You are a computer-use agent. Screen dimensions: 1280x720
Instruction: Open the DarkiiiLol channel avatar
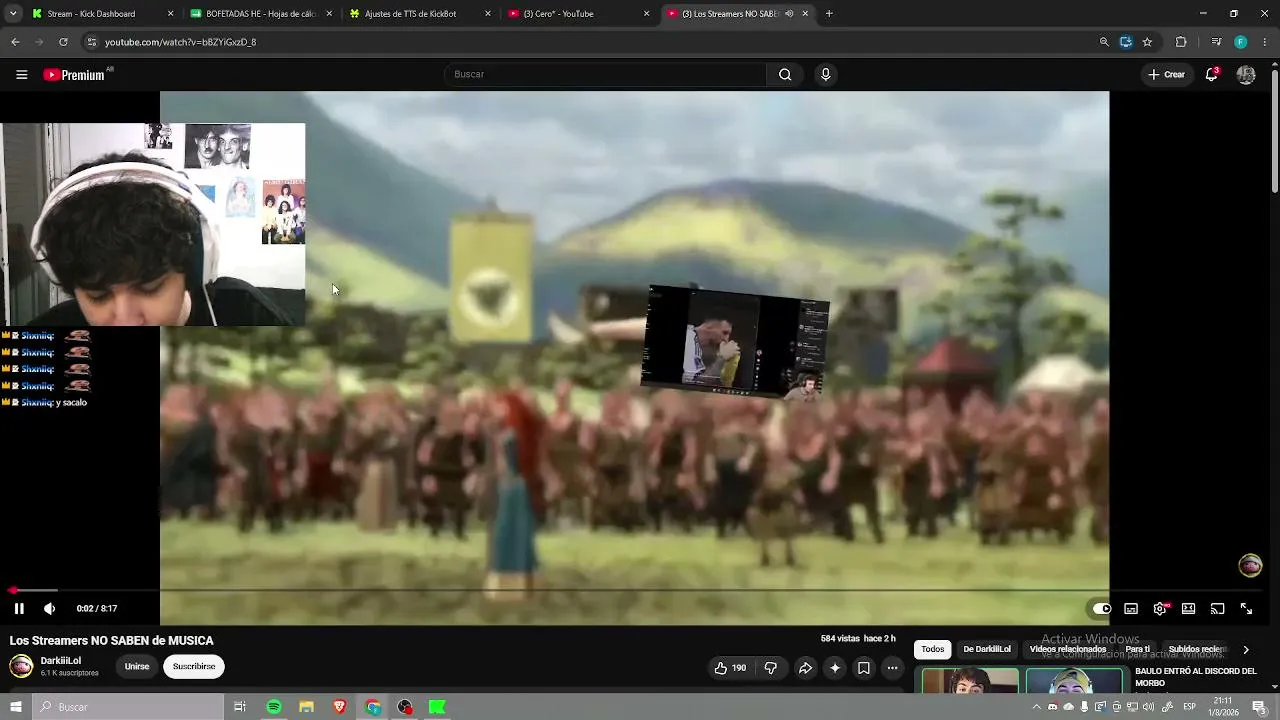[21, 666]
